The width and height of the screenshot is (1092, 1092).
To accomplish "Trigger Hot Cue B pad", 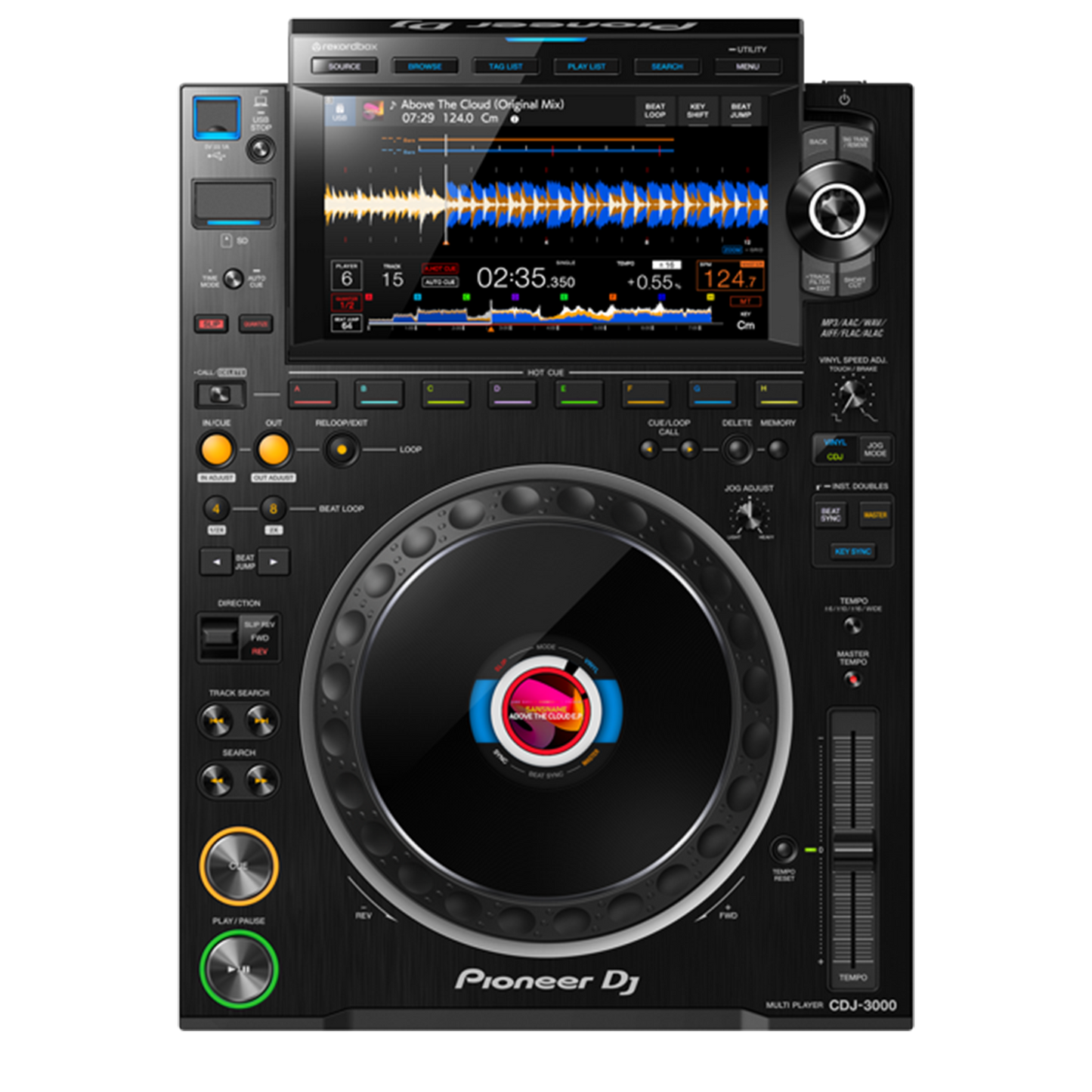I will (x=379, y=394).
